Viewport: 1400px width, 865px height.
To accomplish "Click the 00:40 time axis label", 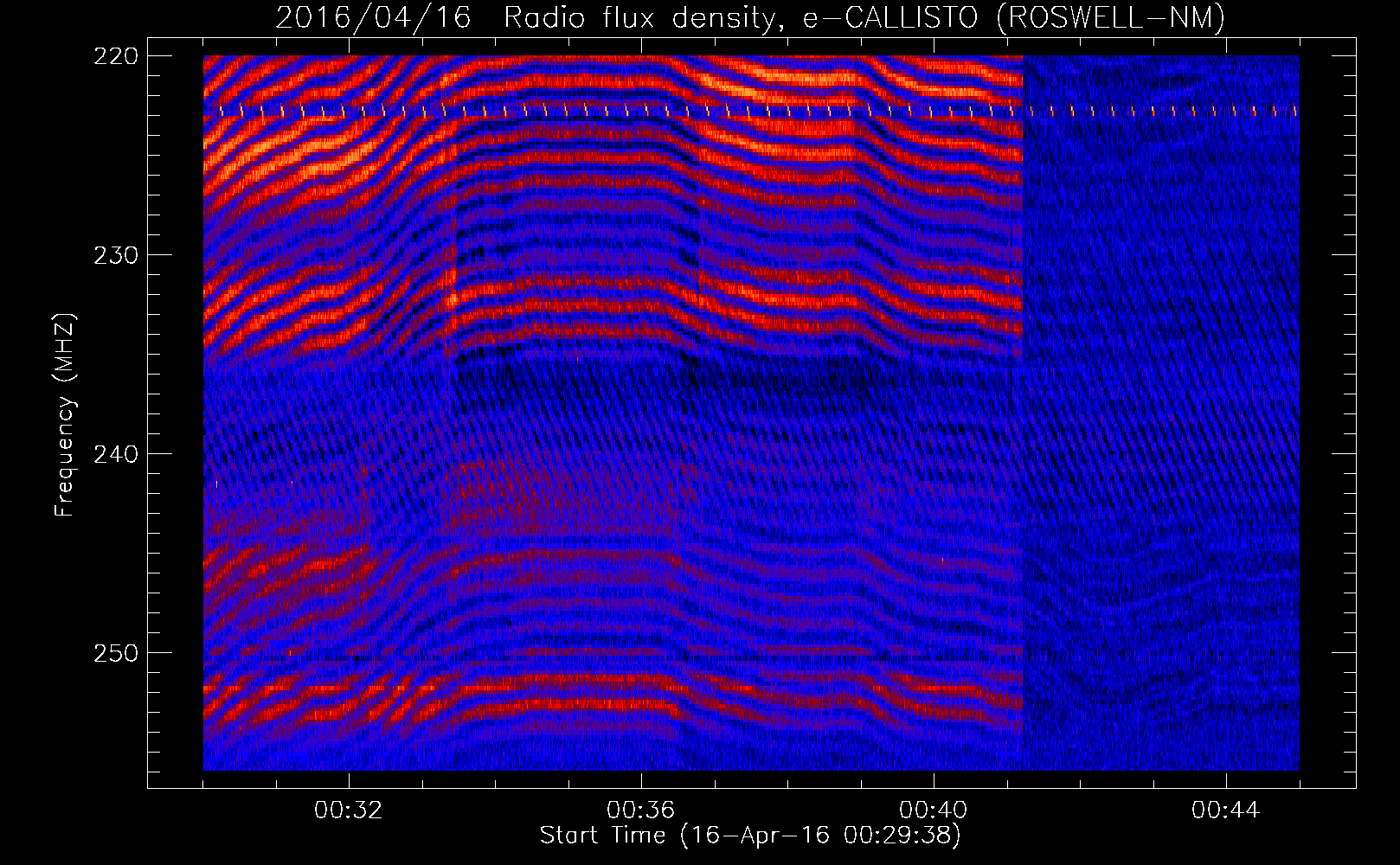I will click(934, 811).
